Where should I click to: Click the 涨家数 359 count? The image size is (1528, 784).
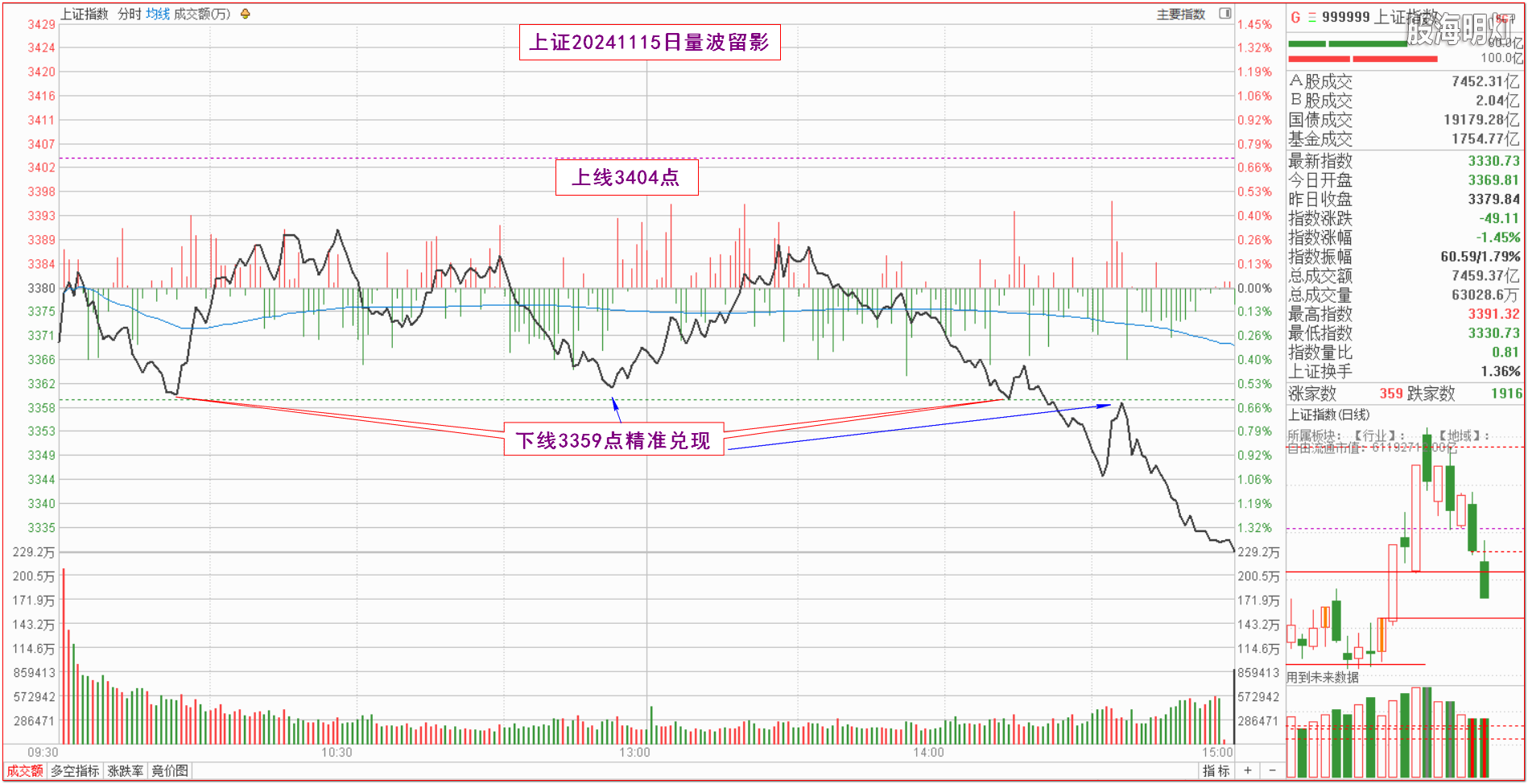click(1391, 394)
